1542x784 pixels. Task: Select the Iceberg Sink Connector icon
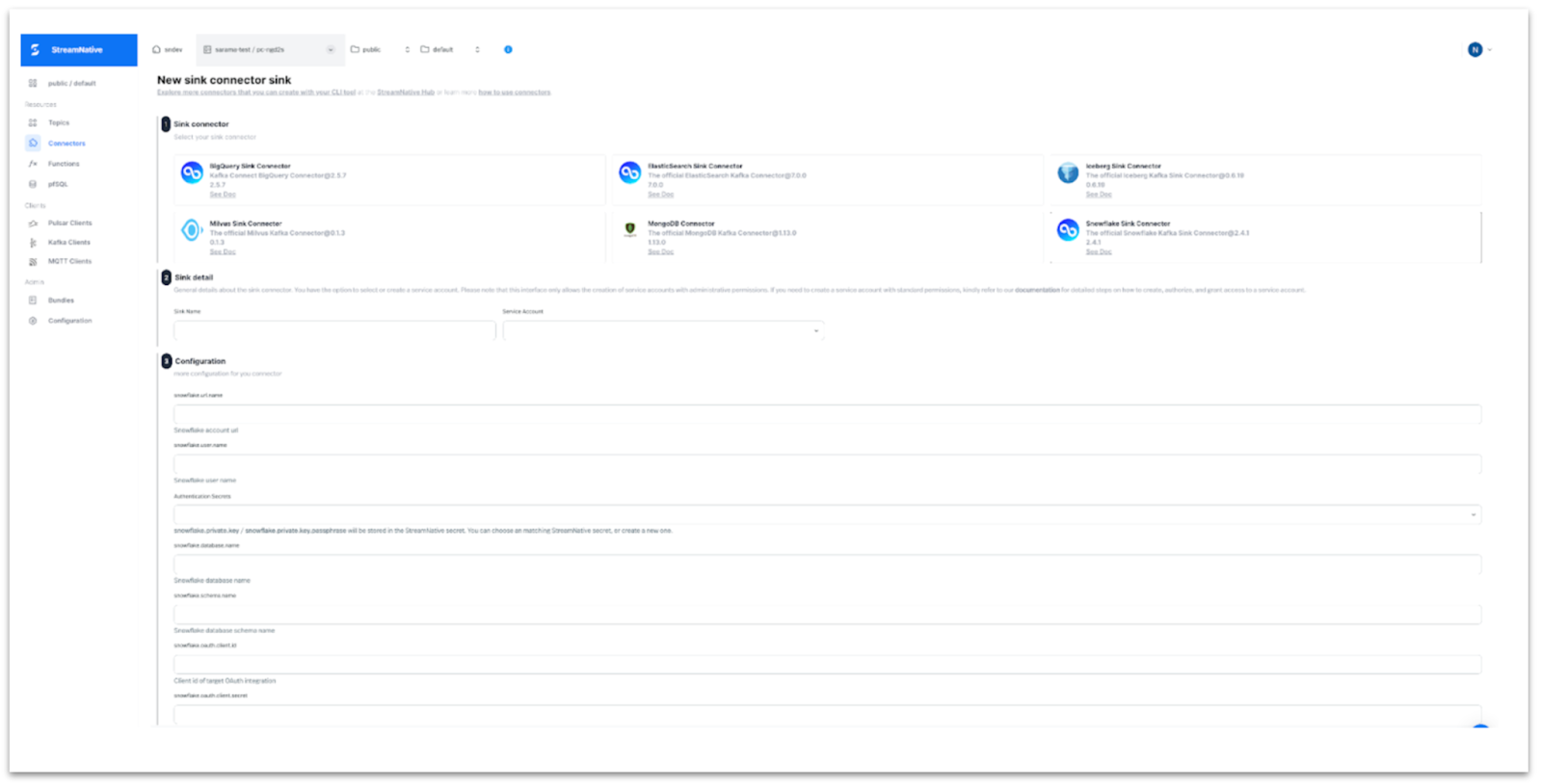coord(1068,172)
